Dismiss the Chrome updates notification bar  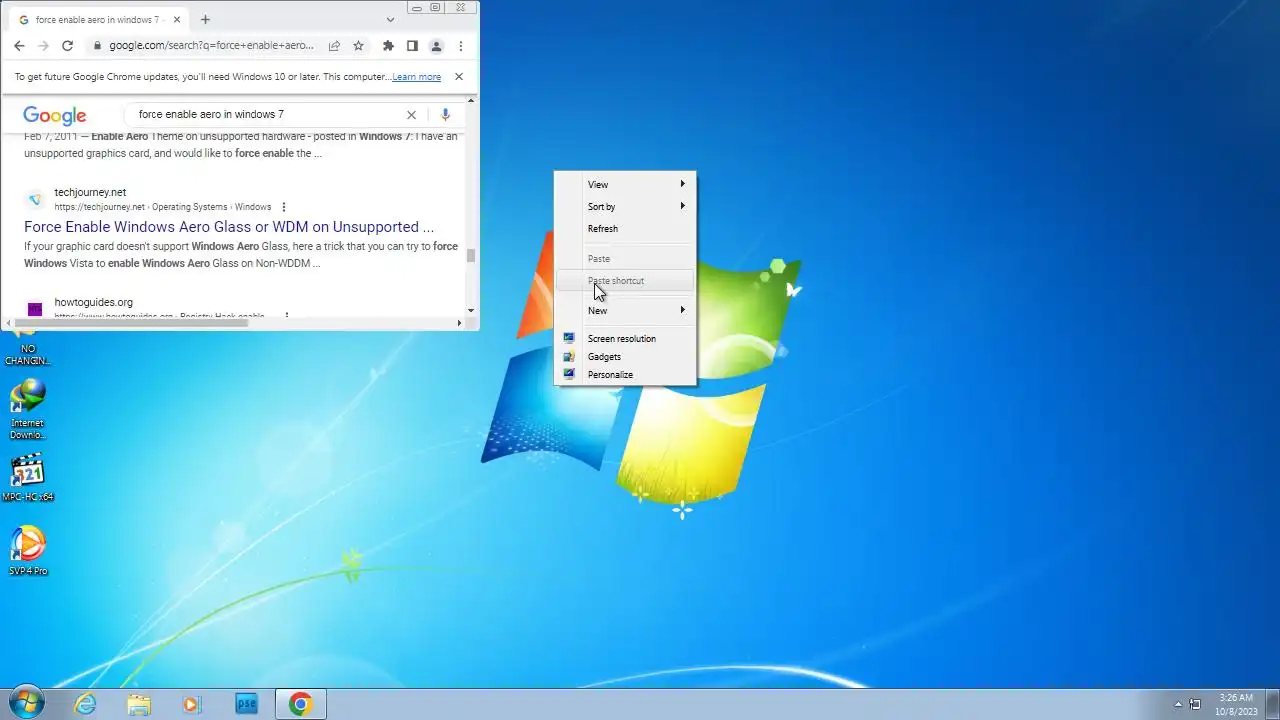[x=459, y=77]
